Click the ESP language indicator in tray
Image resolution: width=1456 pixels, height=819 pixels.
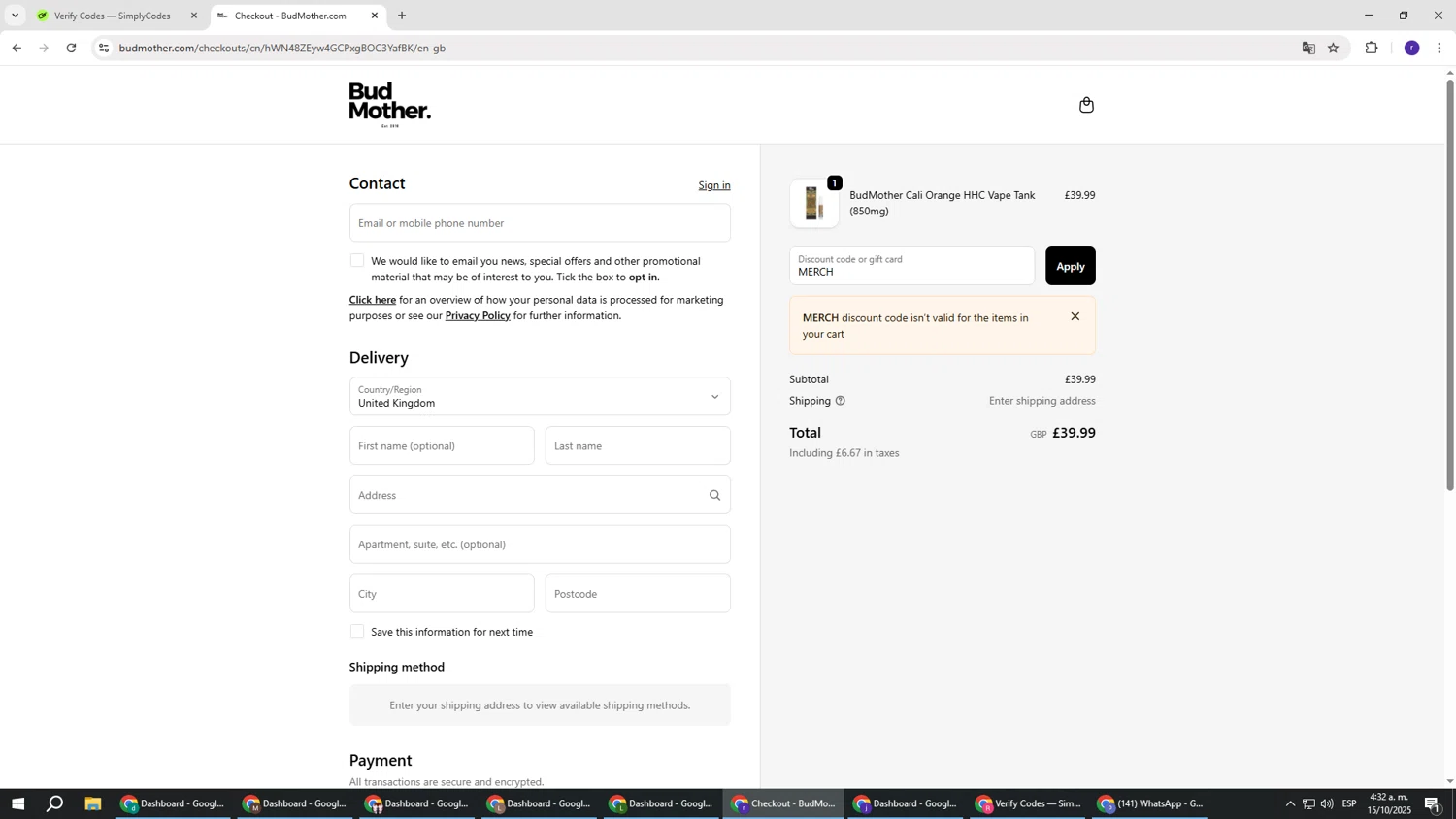pyautogui.click(x=1349, y=803)
